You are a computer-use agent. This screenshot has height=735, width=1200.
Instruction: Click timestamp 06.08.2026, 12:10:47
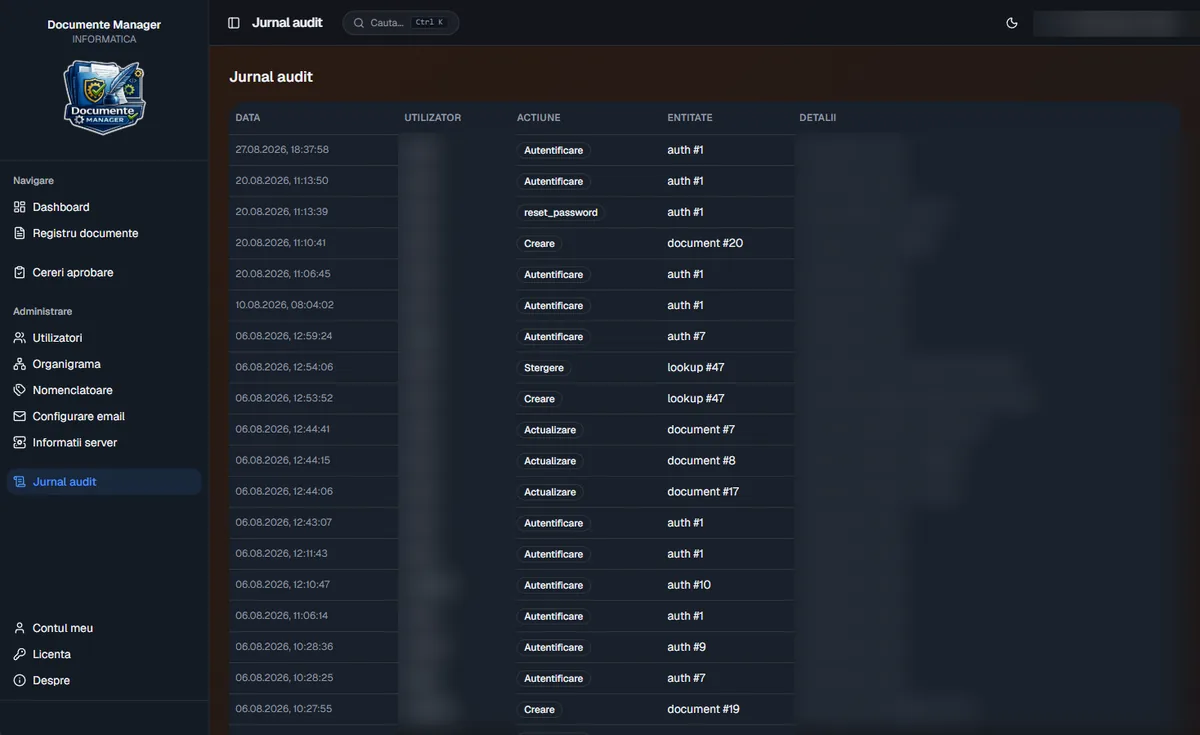[x=282, y=585]
